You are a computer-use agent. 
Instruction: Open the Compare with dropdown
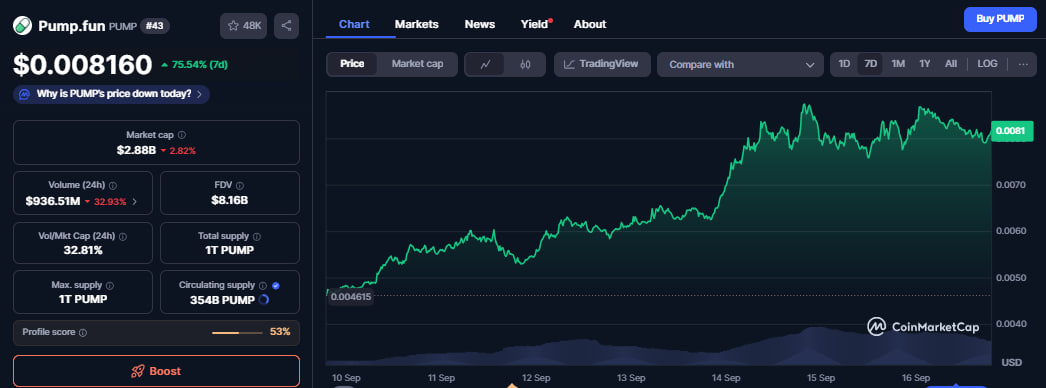(740, 65)
